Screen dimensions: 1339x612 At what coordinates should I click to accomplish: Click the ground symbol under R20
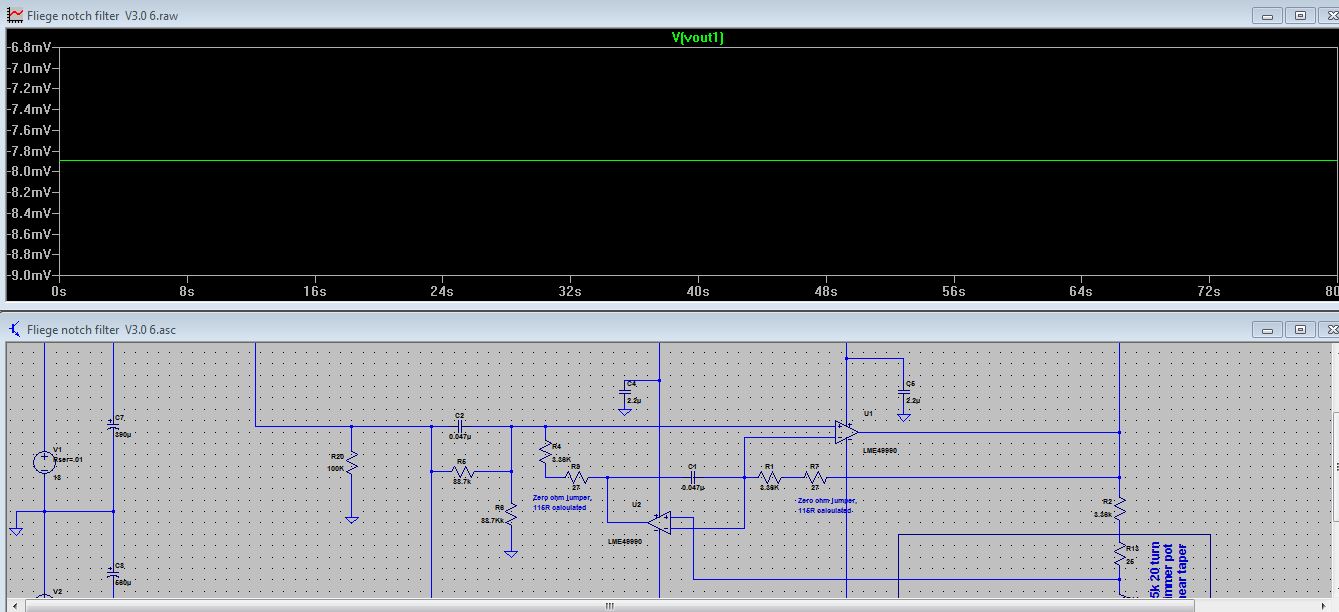[352, 518]
